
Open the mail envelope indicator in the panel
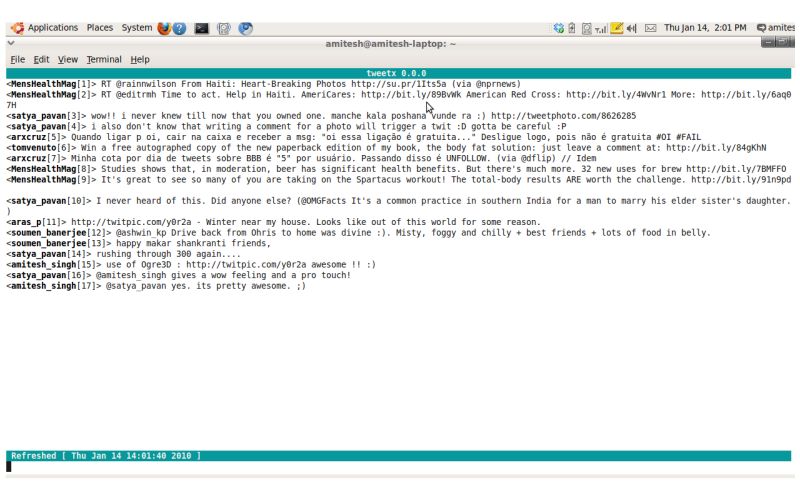(x=651, y=29)
